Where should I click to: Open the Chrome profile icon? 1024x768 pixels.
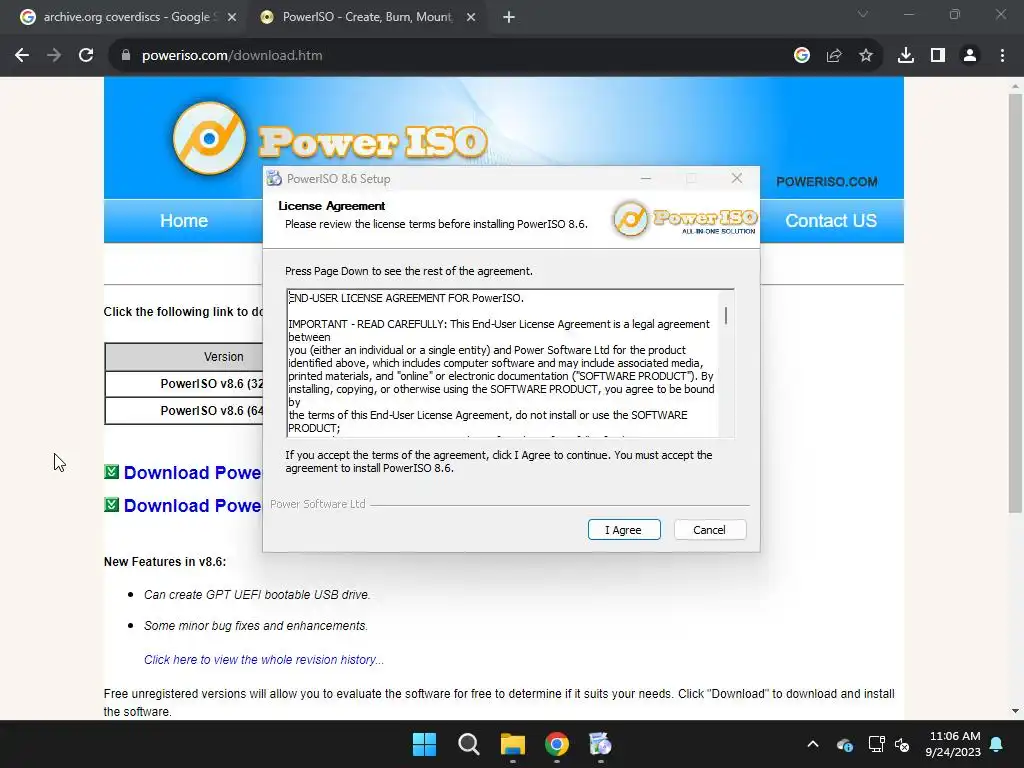[x=970, y=56]
